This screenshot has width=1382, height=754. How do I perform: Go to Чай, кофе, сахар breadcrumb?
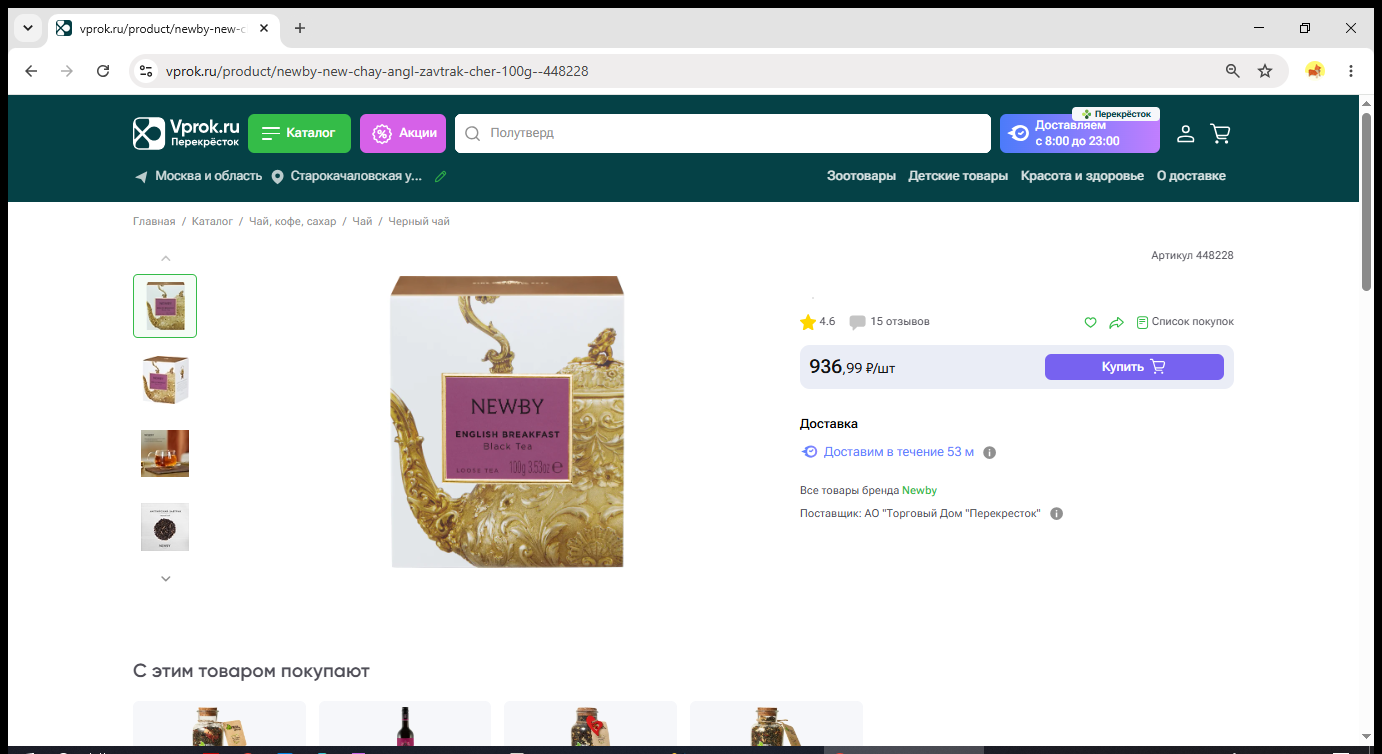[x=293, y=222]
